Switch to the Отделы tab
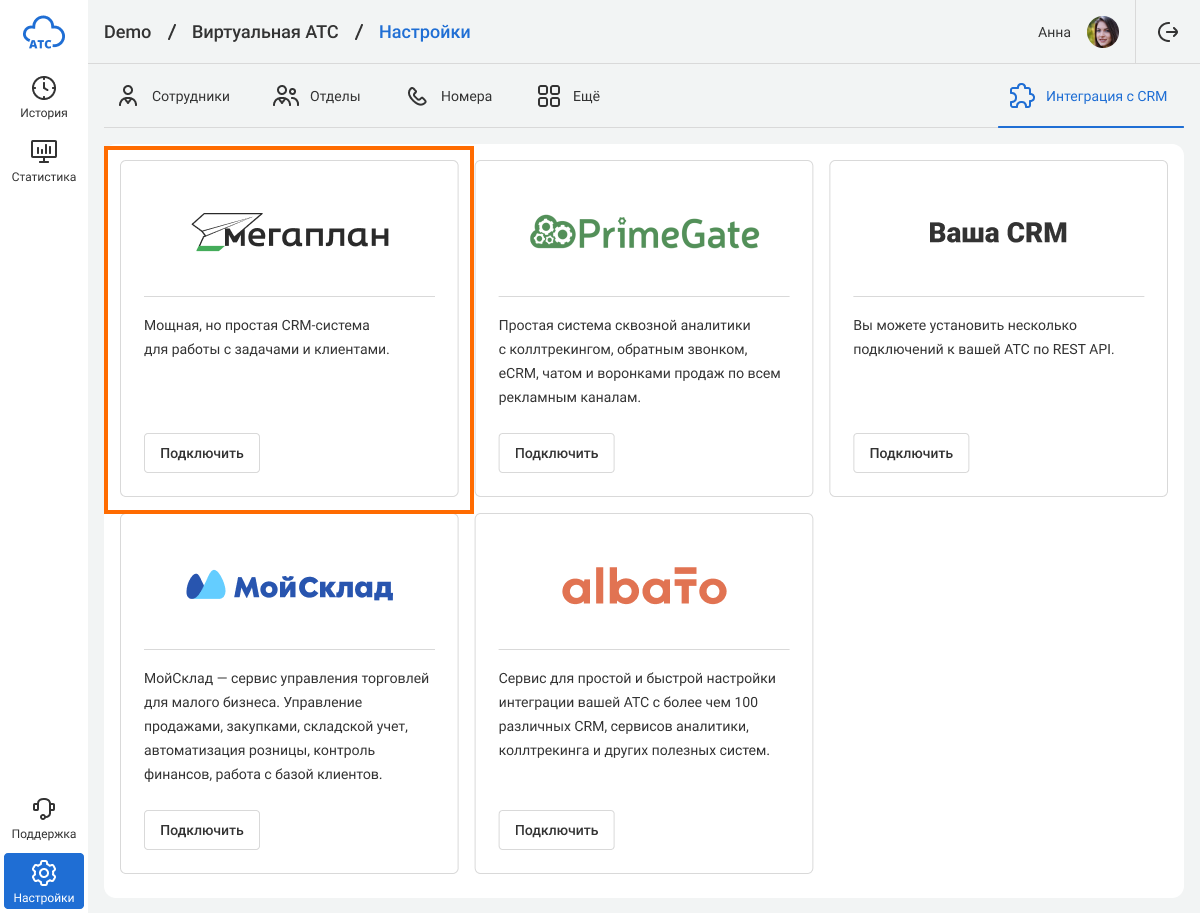 (316, 97)
